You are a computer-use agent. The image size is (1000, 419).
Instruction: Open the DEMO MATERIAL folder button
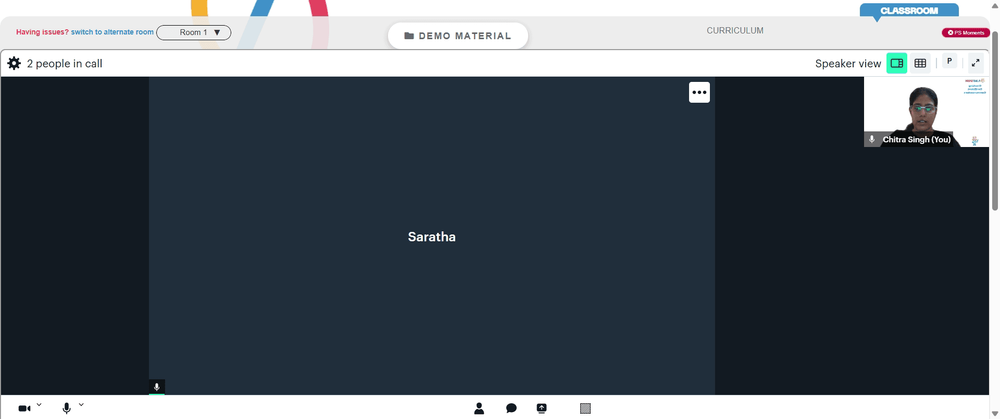coord(458,36)
